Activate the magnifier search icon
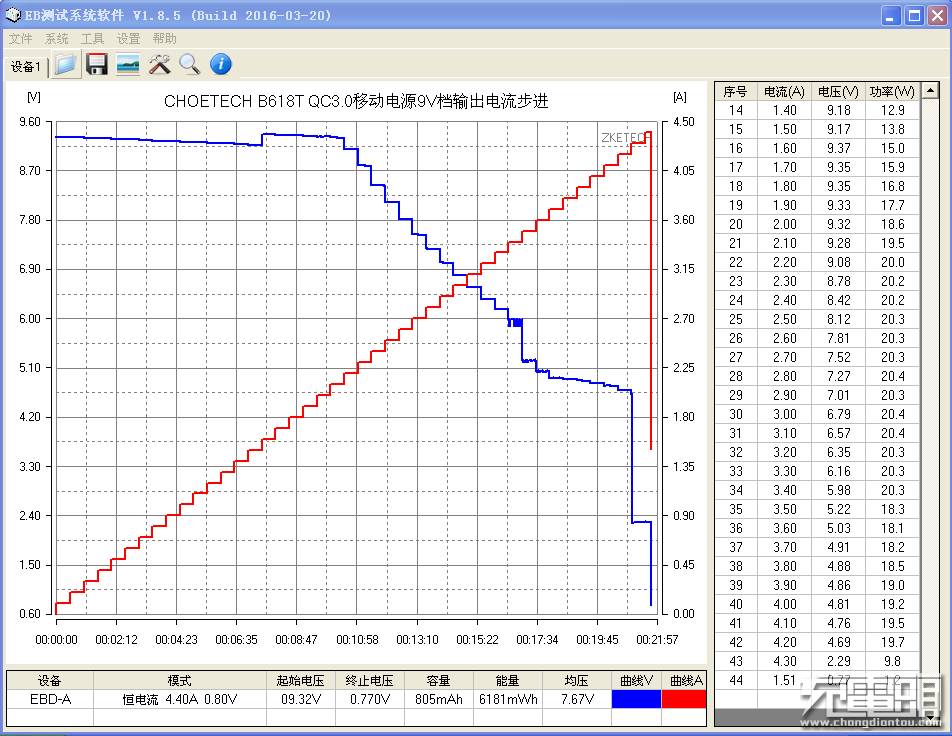This screenshot has height=736, width=952. (189, 64)
